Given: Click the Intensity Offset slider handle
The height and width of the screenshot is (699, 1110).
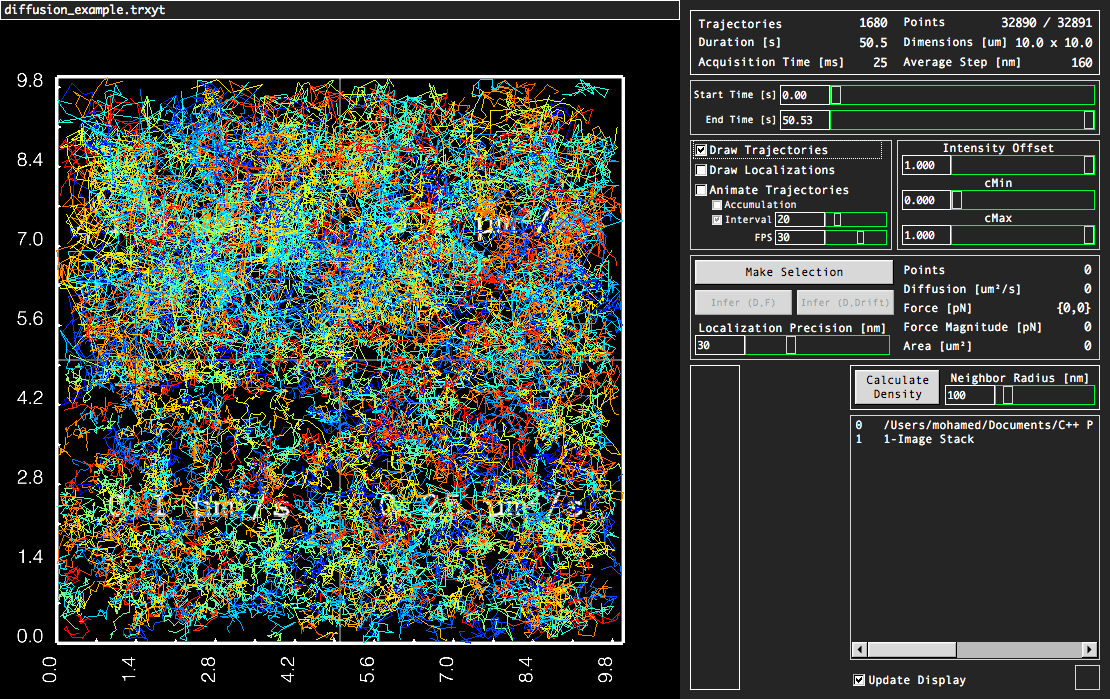Looking at the screenshot, I should 1088,165.
